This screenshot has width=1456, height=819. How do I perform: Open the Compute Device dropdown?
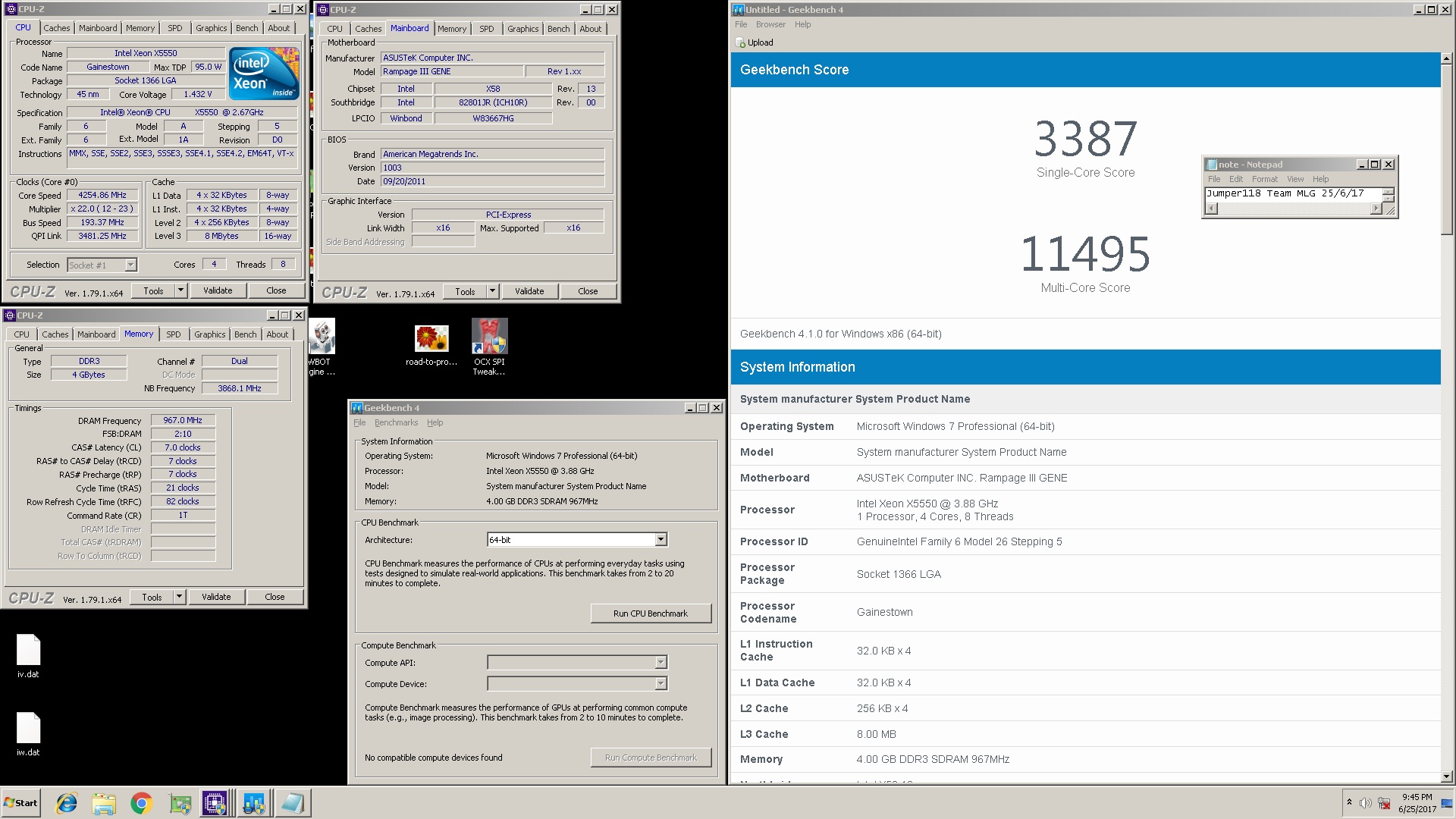coord(661,684)
